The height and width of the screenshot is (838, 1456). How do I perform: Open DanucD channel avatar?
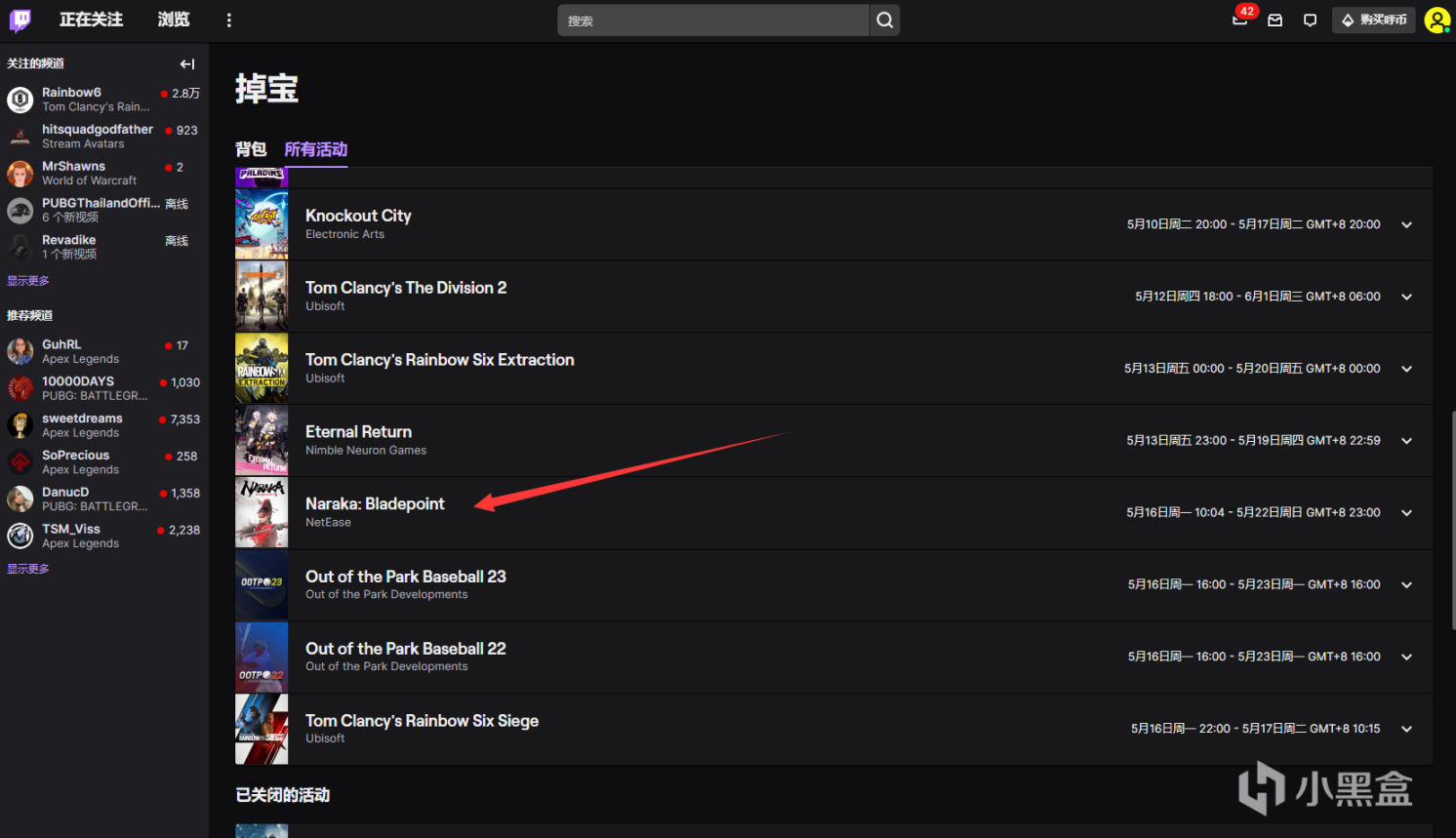20,499
